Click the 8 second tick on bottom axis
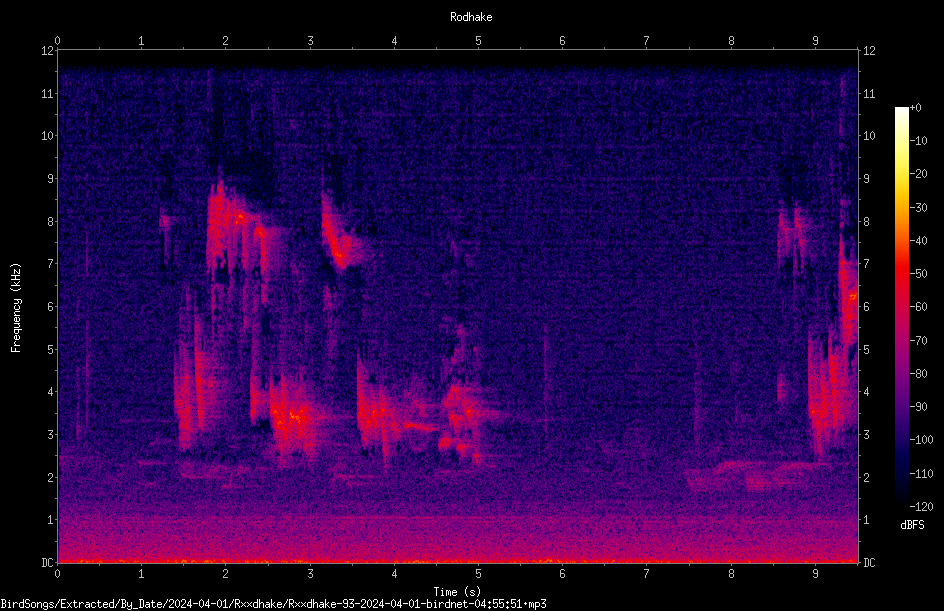 pos(731,574)
